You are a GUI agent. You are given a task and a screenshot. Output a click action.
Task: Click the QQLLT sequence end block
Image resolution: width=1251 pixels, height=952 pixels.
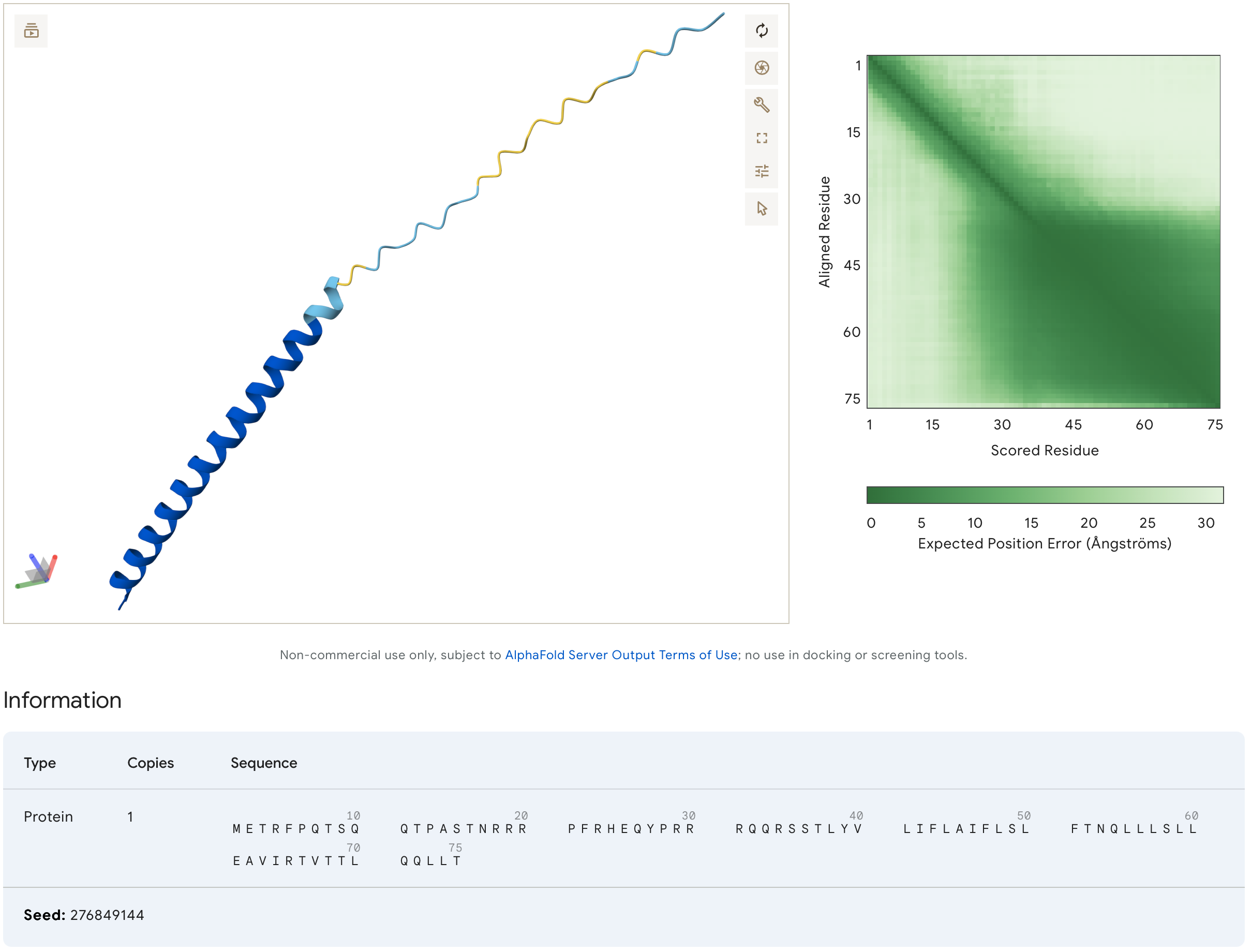click(x=430, y=861)
